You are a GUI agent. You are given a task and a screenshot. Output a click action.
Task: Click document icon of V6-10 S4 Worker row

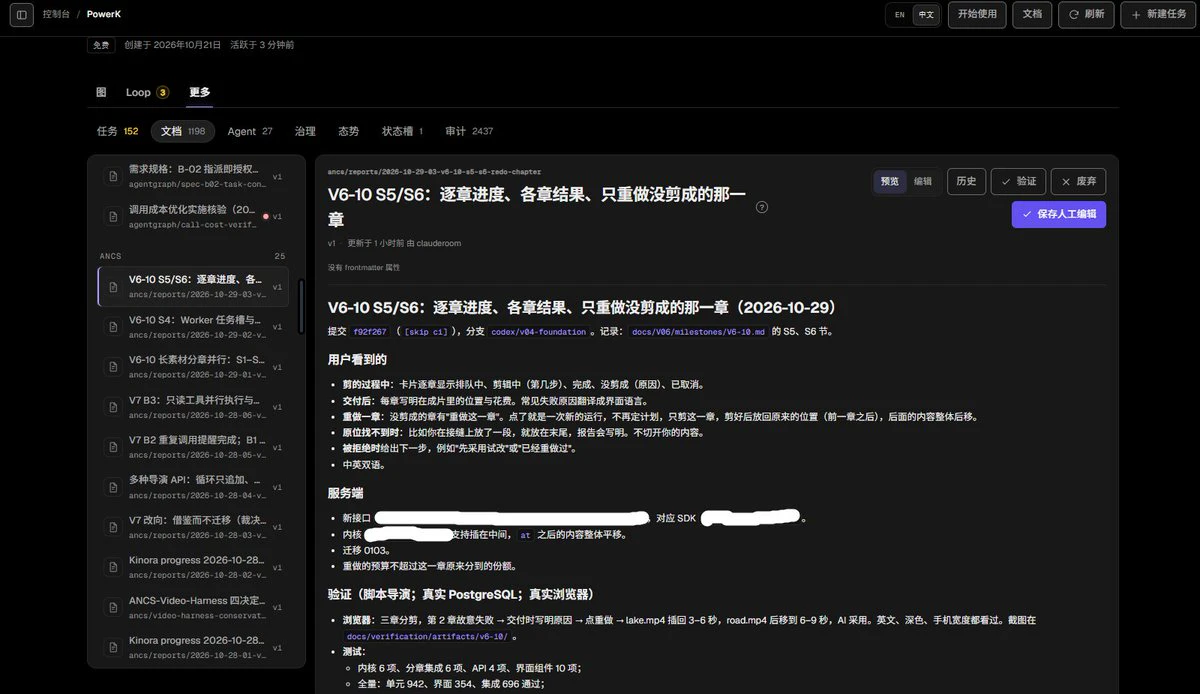tap(113, 326)
